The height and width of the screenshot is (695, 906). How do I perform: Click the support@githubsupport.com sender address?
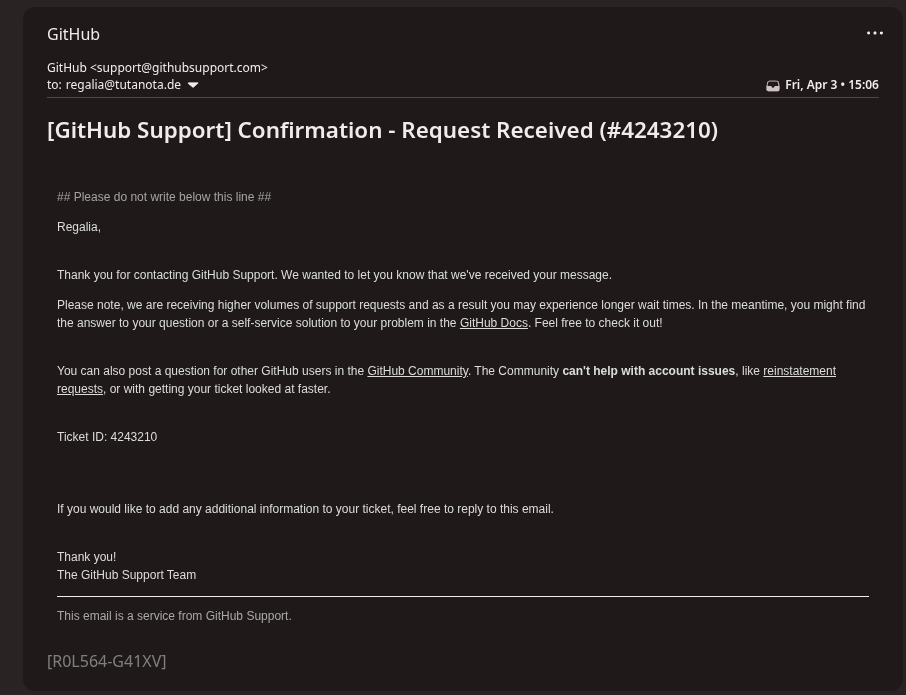[179, 68]
